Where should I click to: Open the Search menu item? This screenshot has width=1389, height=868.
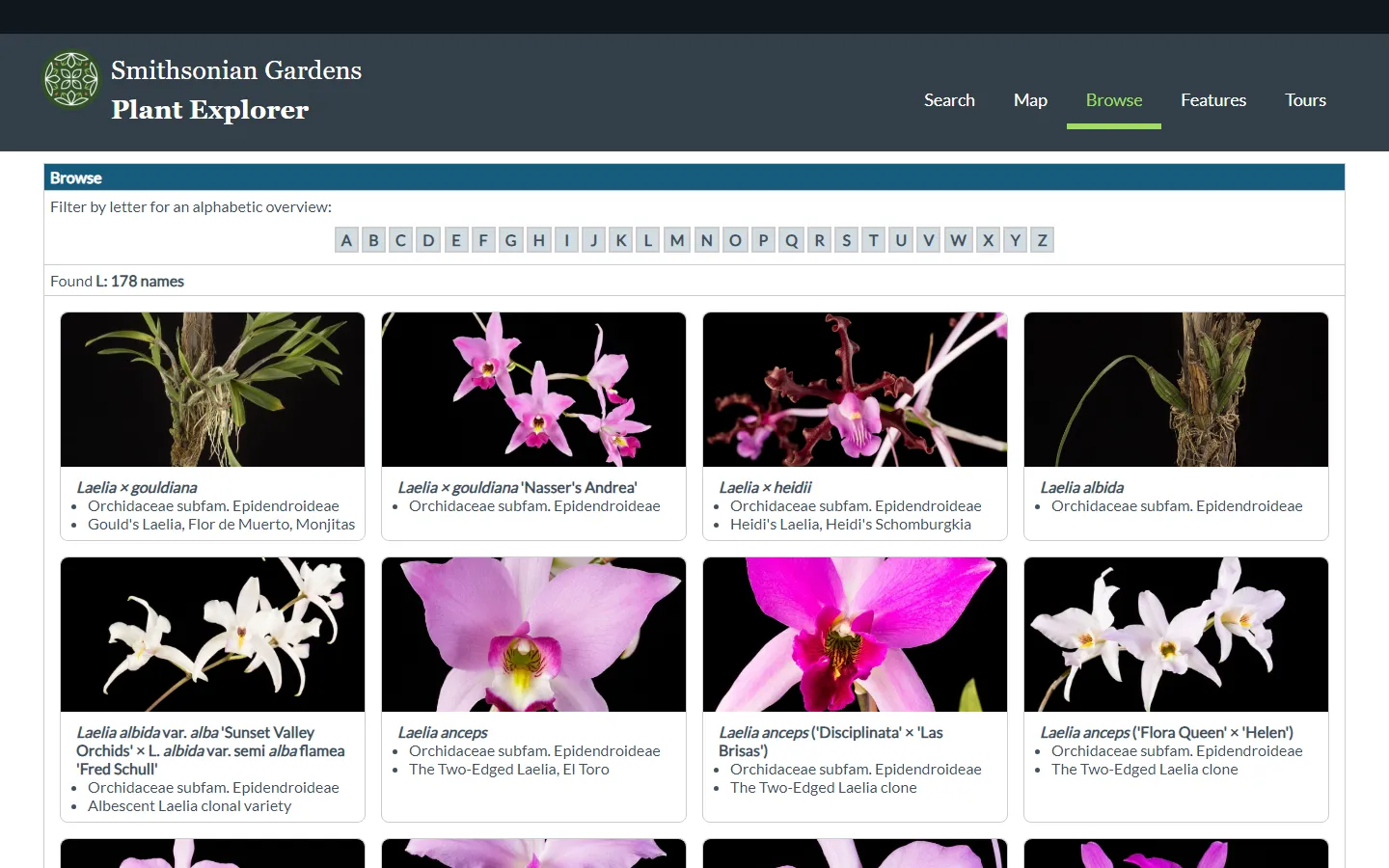(949, 100)
